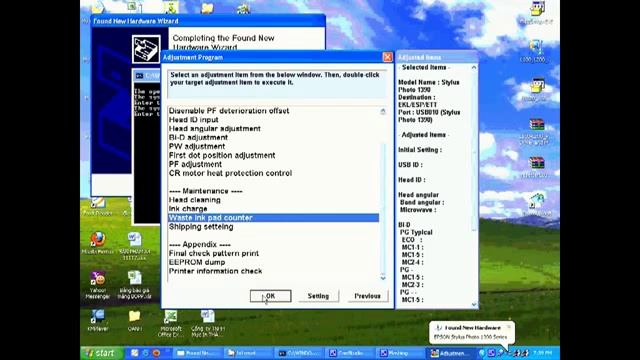Select 'Head angular adjustment'
The image size is (640, 360).
point(215,129)
